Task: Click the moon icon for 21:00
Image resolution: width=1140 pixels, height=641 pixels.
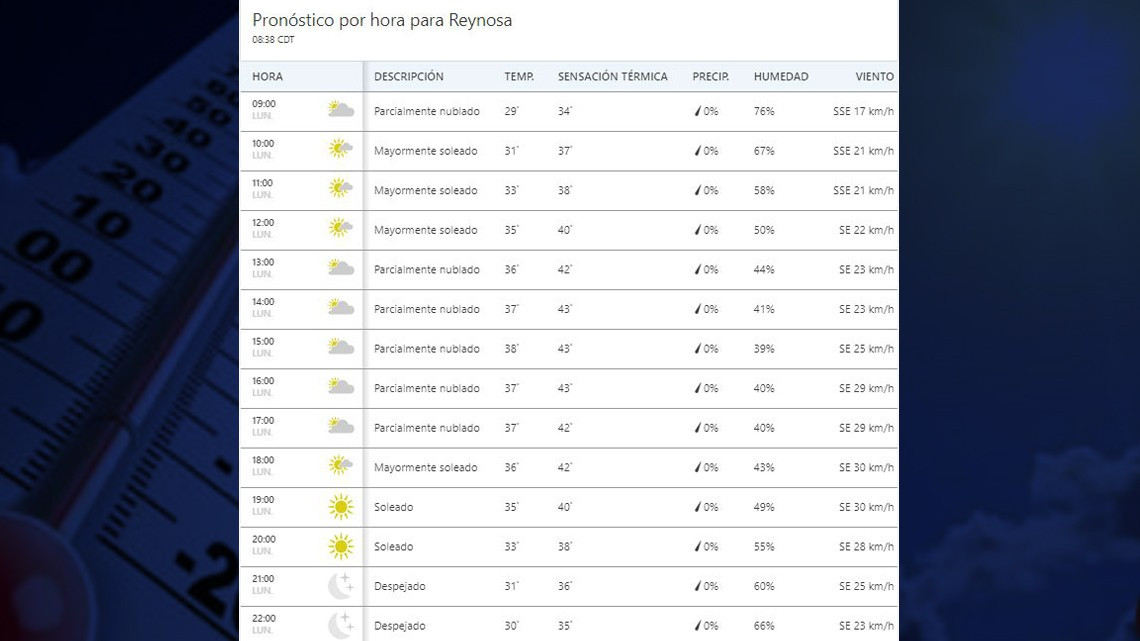Action: click(341, 586)
